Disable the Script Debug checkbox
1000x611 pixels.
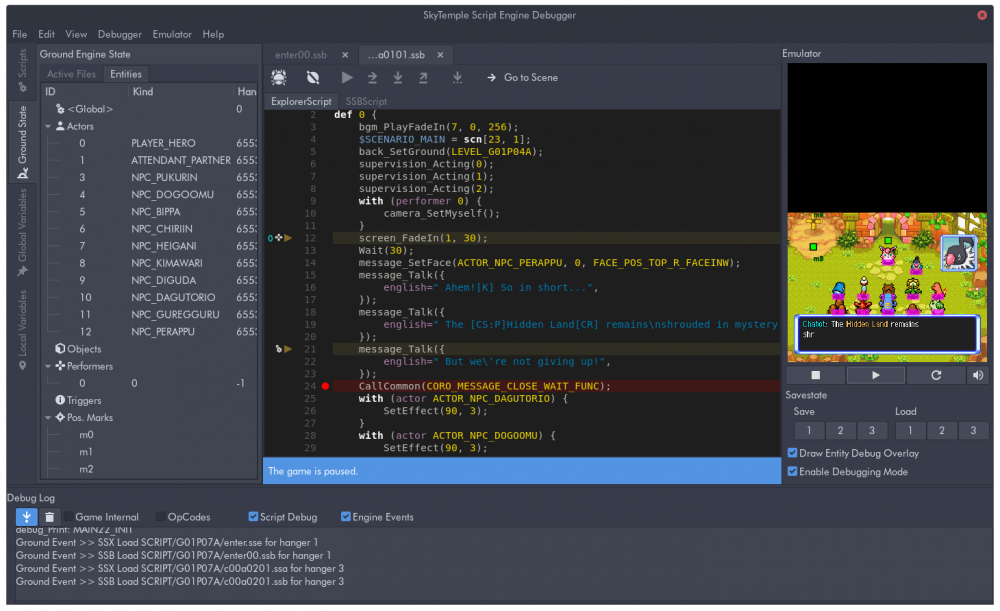pos(253,517)
